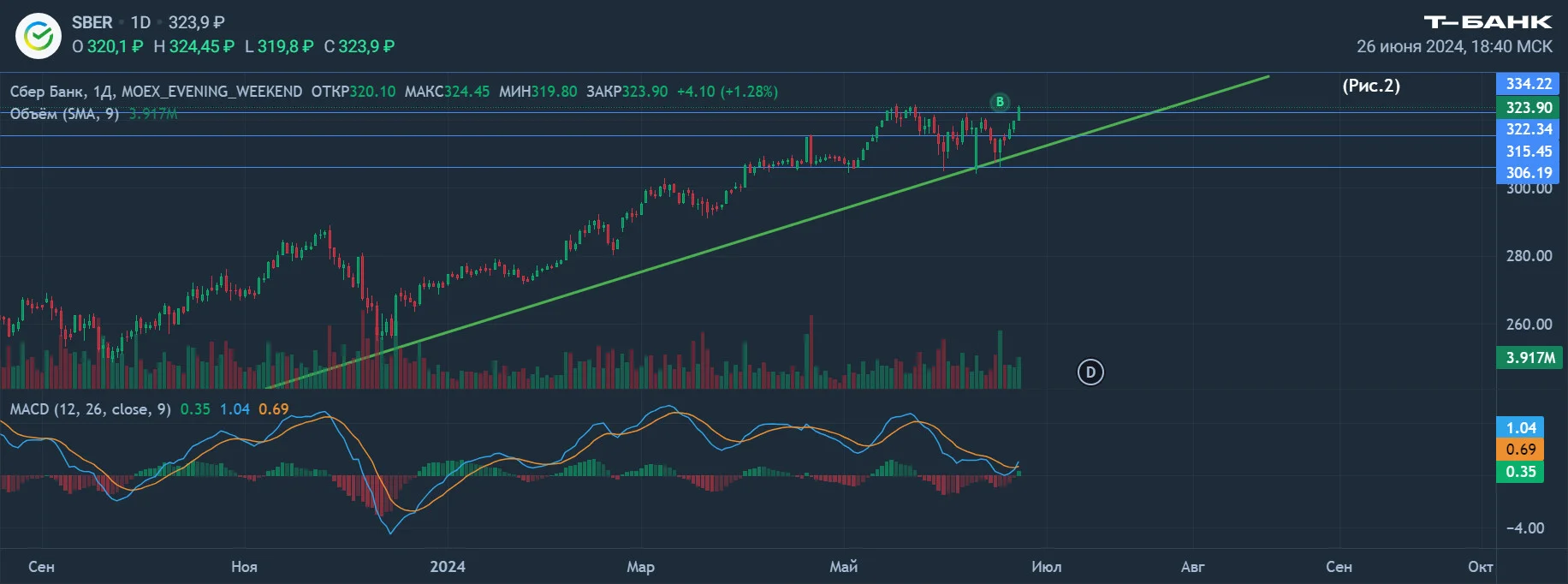Click the Авг label on time axis

pyautogui.click(x=1193, y=567)
